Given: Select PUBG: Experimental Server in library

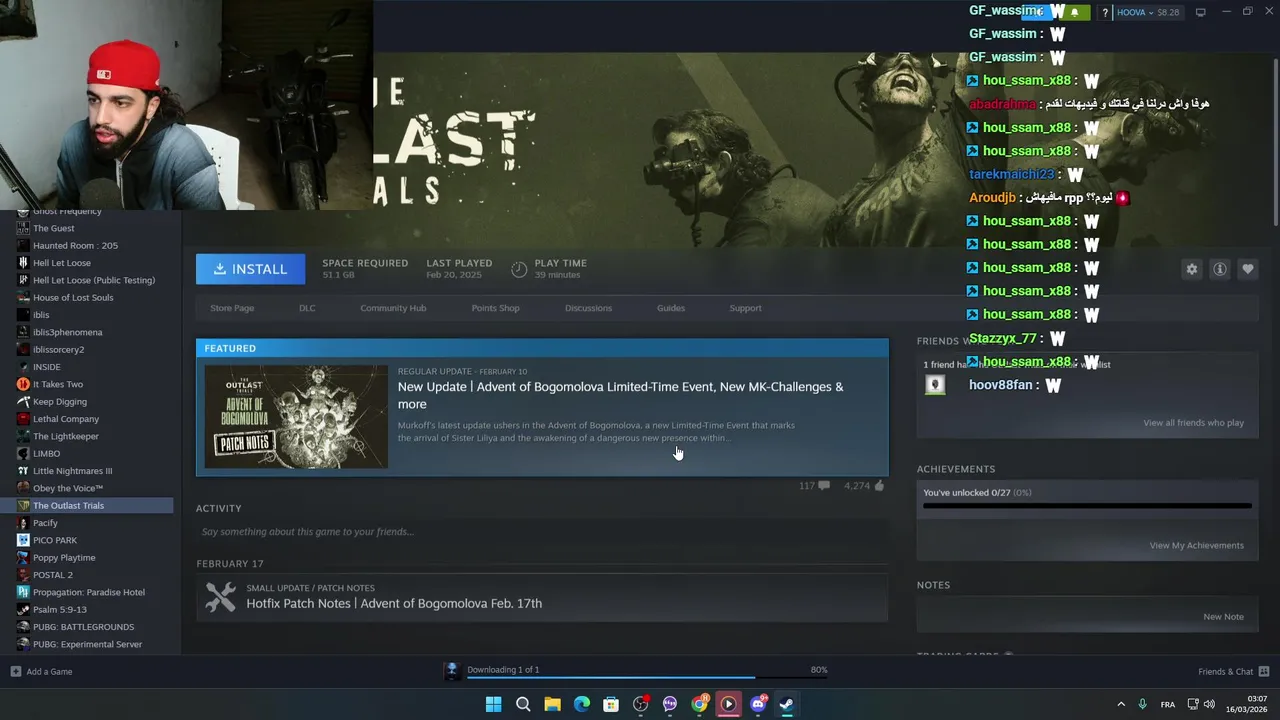Looking at the screenshot, I should (x=87, y=644).
